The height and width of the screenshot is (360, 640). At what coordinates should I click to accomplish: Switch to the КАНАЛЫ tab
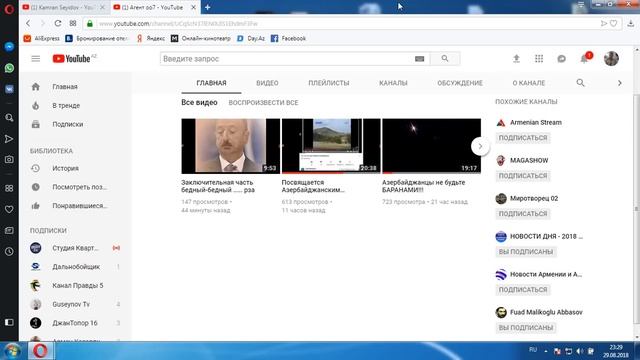[393, 83]
